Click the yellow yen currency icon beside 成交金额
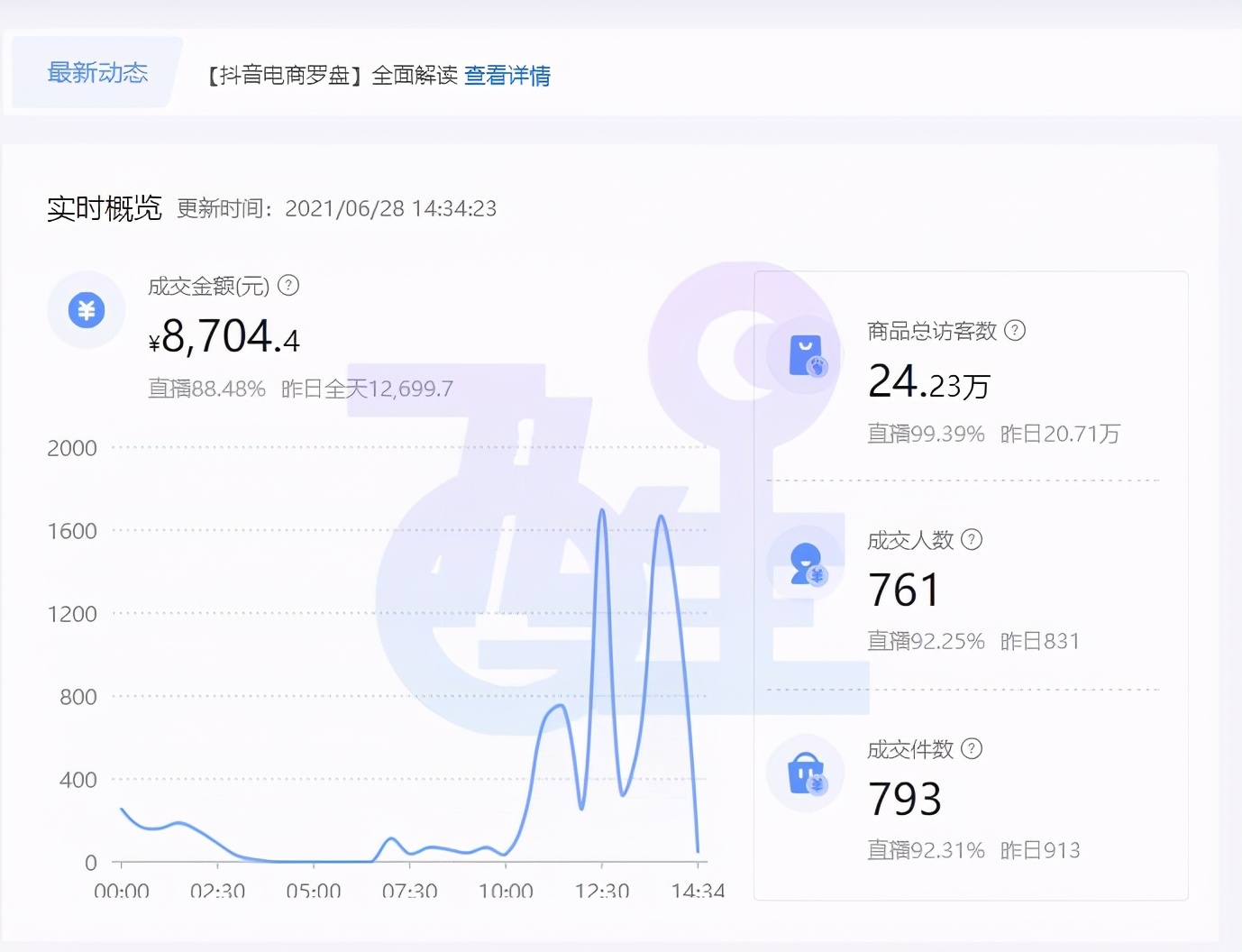This screenshot has height=952, width=1242. pyautogui.click(x=86, y=310)
